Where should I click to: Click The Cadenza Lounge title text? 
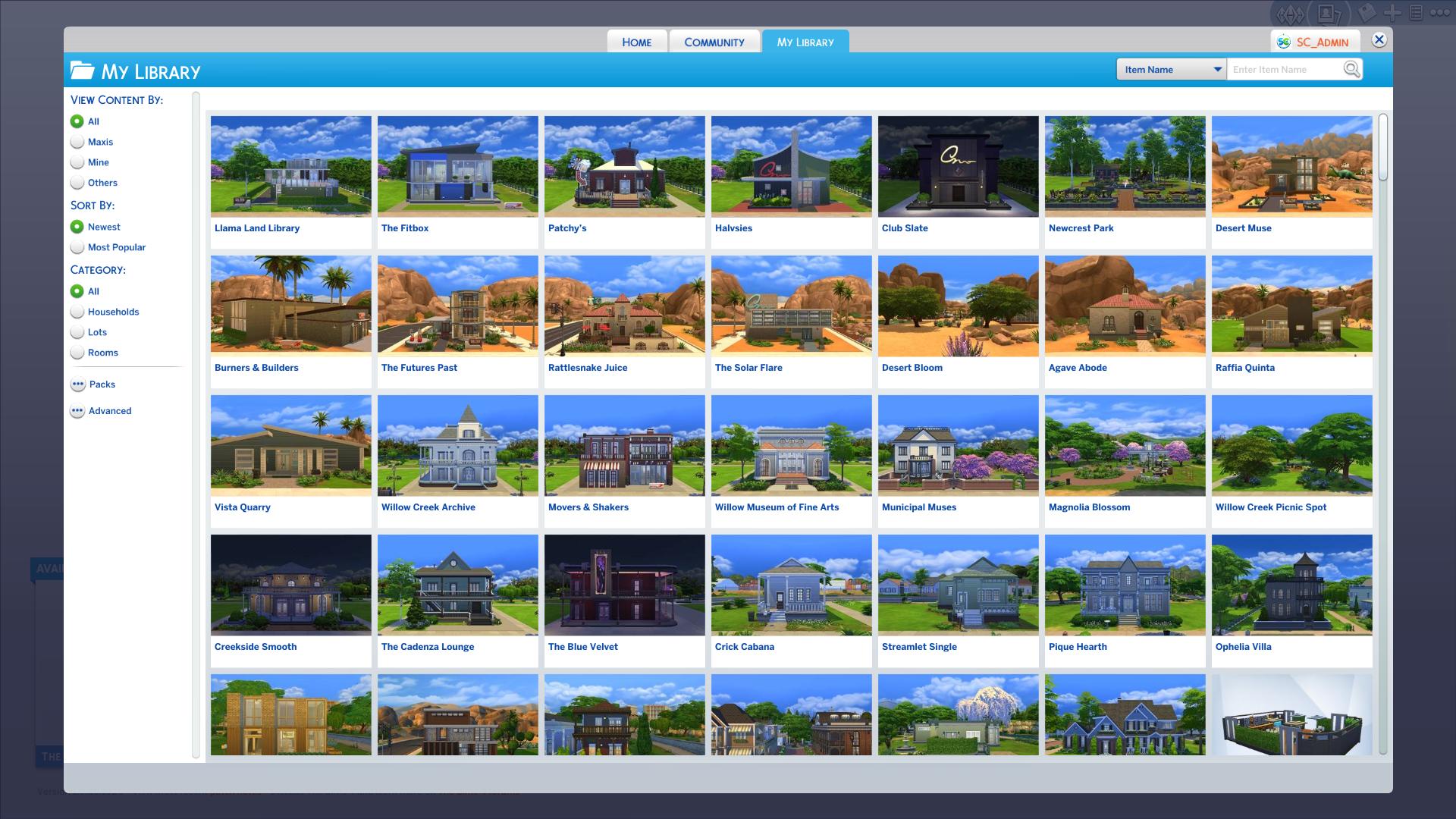click(x=428, y=647)
